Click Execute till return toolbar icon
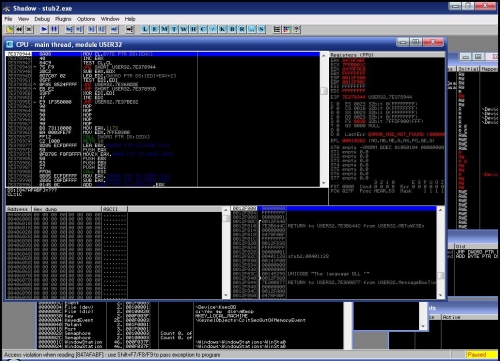The height and width of the screenshot is (361, 500). pyautogui.click(x=114, y=29)
